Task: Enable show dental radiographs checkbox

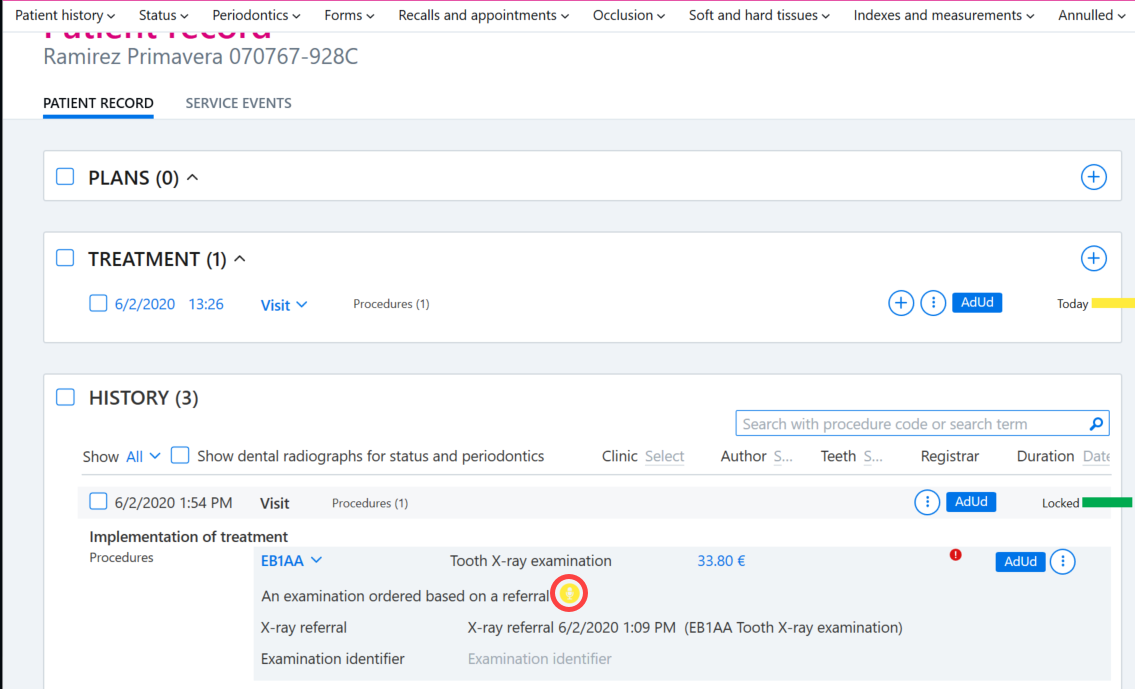Action: point(180,455)
